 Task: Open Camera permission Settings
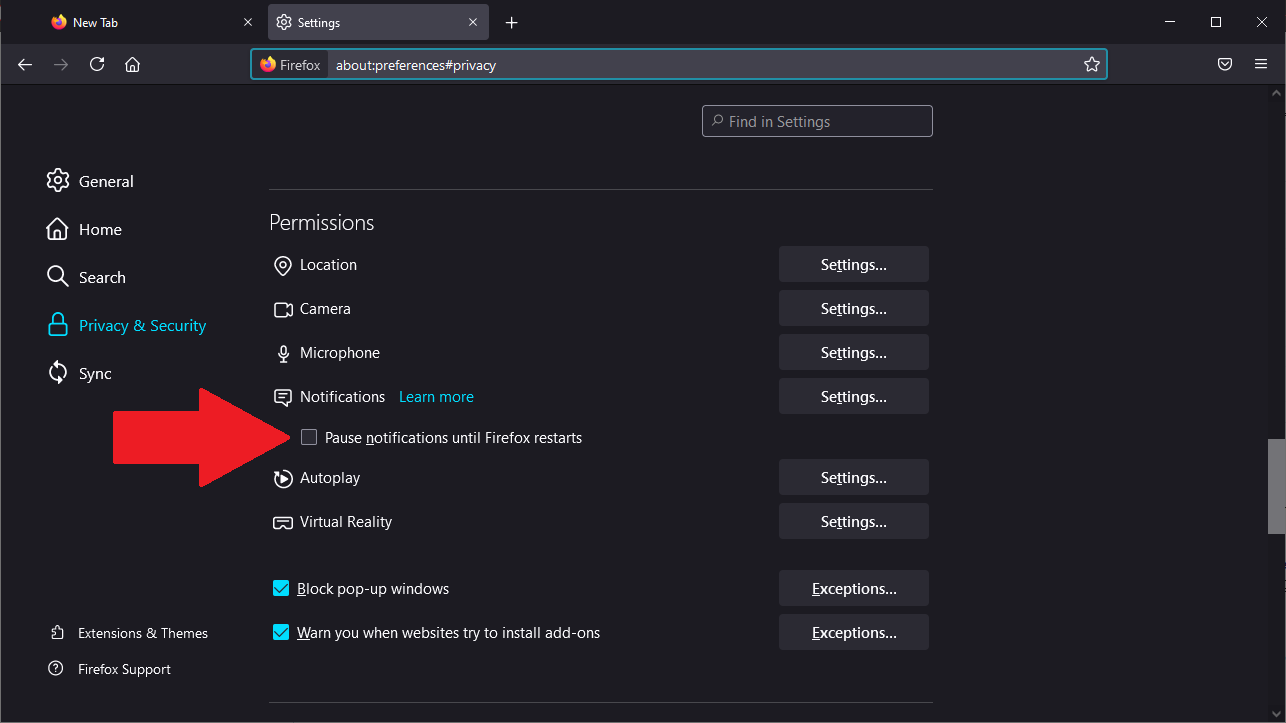coord(854,309)
